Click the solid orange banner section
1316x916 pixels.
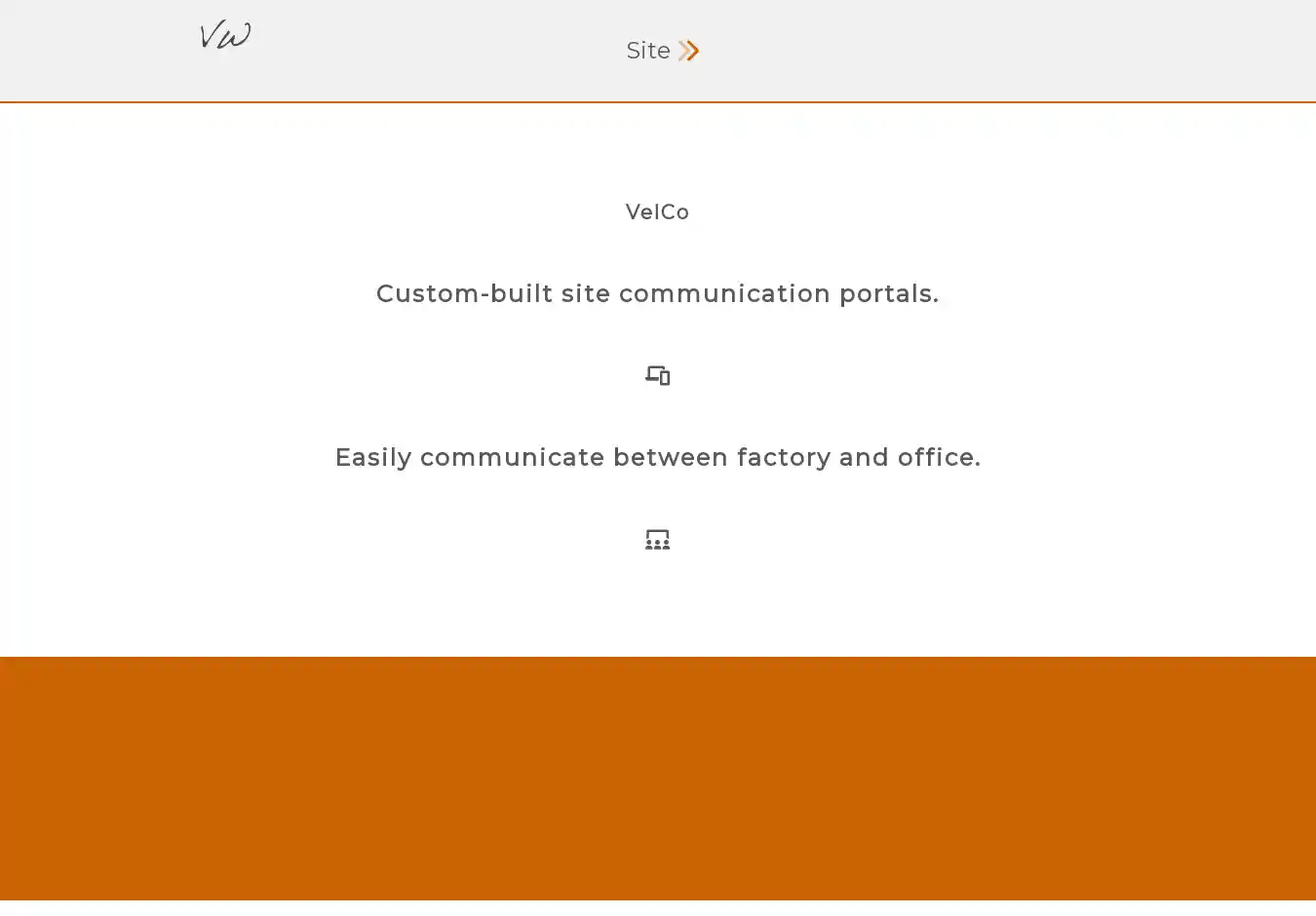658,778
